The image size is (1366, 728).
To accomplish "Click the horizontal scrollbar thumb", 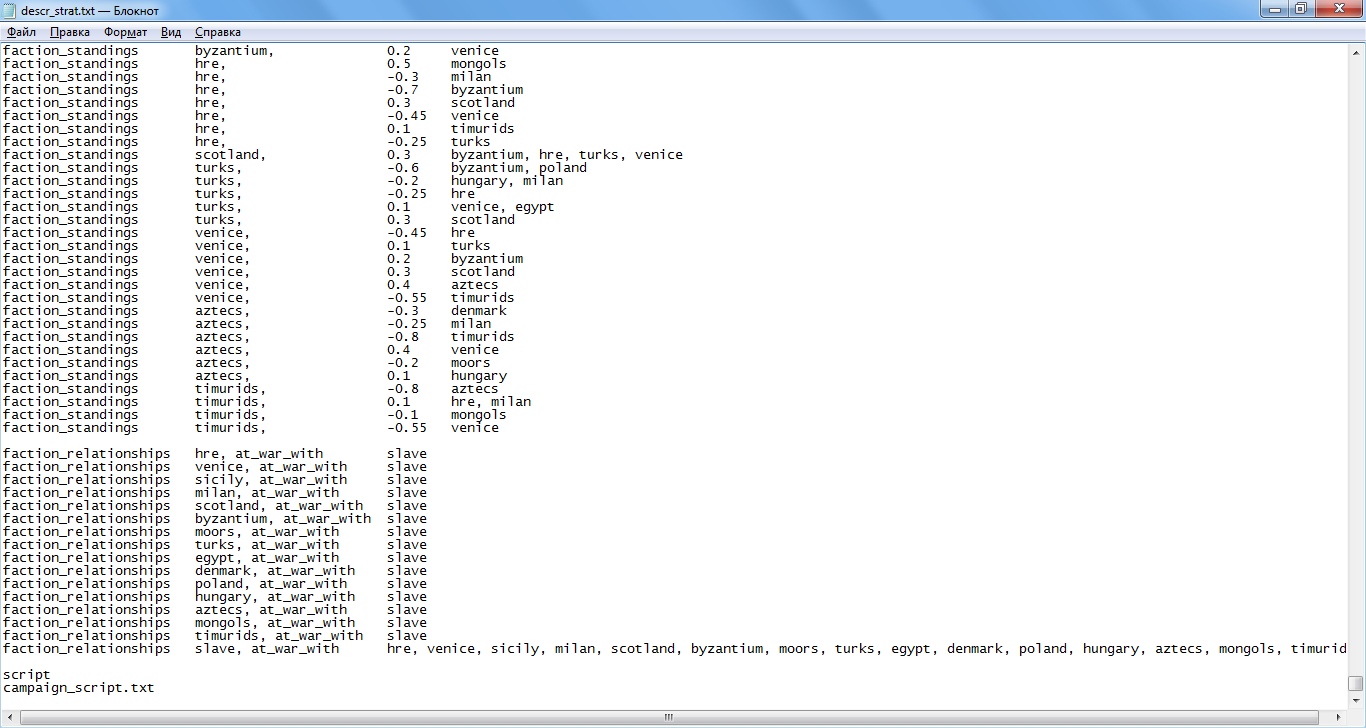I will [670, 717].
